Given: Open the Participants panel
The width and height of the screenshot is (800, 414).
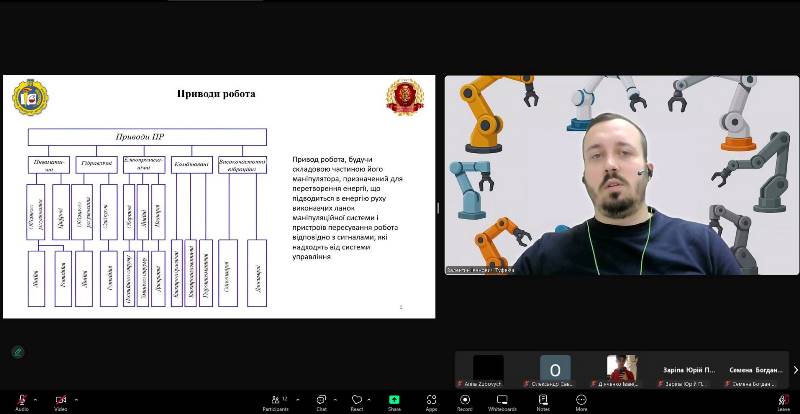Looking at the screenshot, I should pyautogui.click(x=276, y=402).
